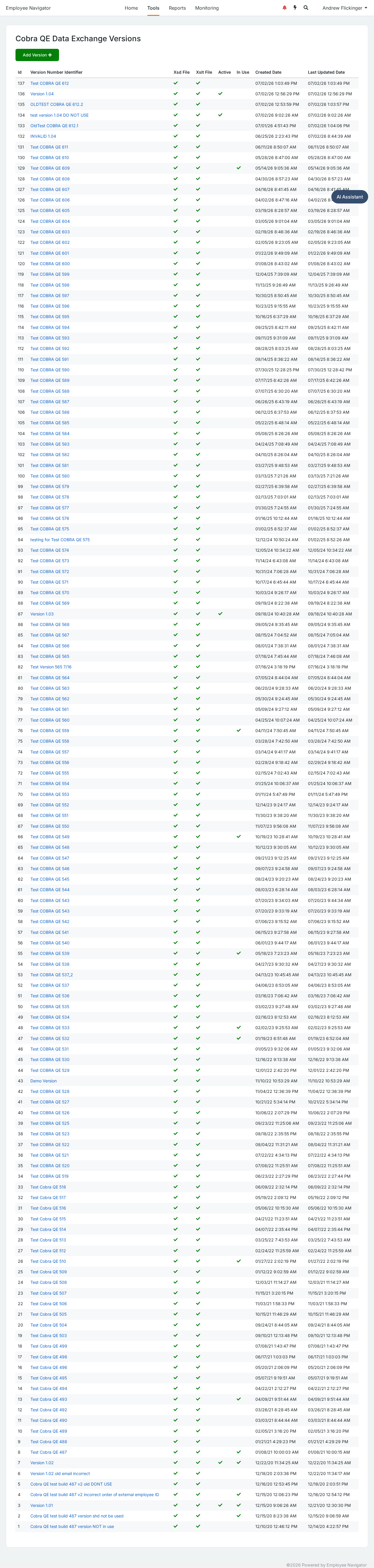Image resolution: width=374 pixels, height=1568 pixels.
Task: Open Cobra QE test build 487 version NOT in use
Action: (72, 1526)
